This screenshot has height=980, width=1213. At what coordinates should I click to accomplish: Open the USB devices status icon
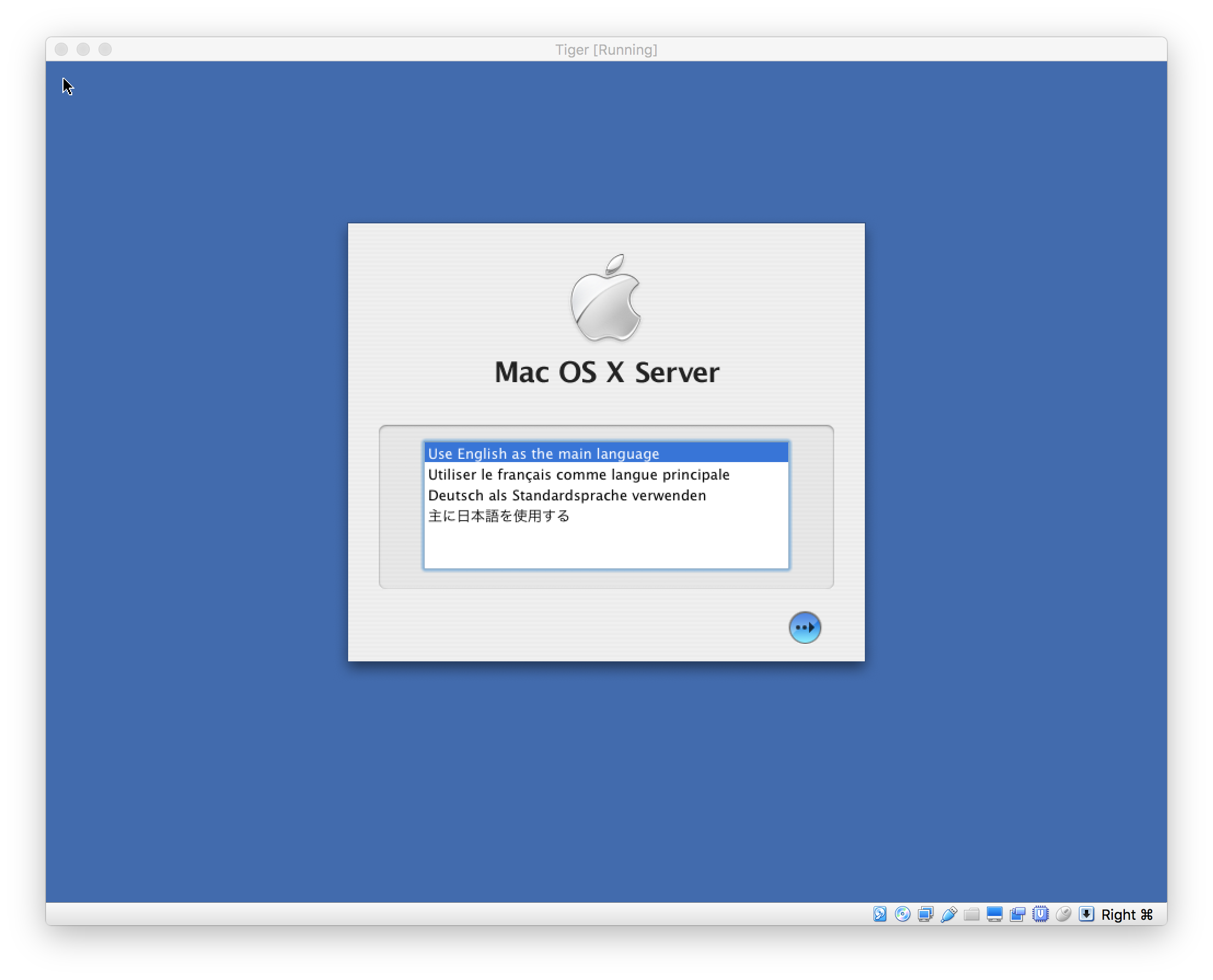pos(948,914)
